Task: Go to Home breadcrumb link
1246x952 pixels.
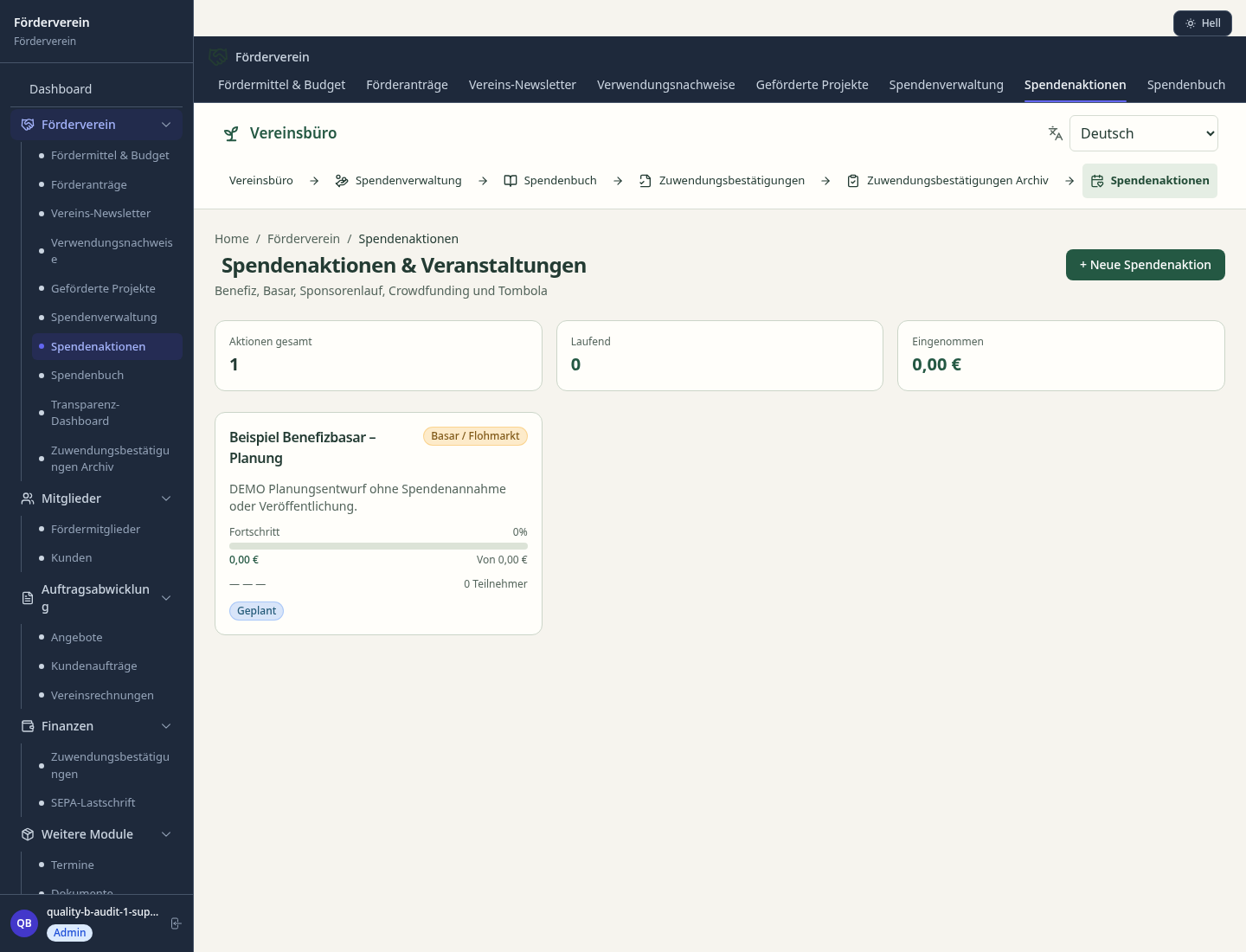Action: point(232,239)
